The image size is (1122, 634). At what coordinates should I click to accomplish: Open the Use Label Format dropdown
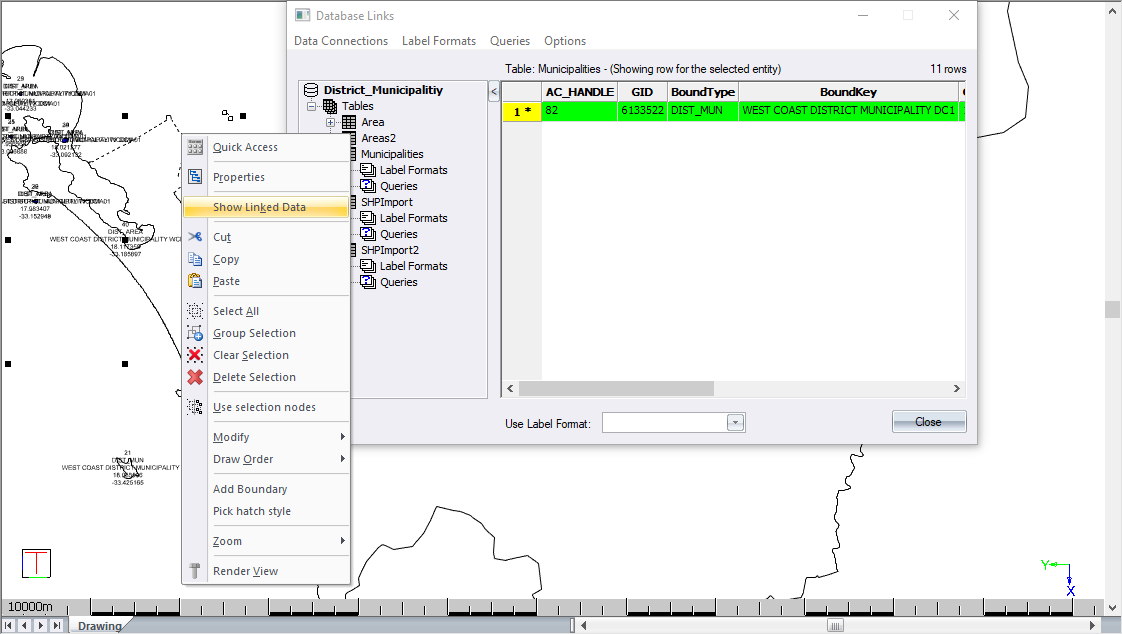736,423
